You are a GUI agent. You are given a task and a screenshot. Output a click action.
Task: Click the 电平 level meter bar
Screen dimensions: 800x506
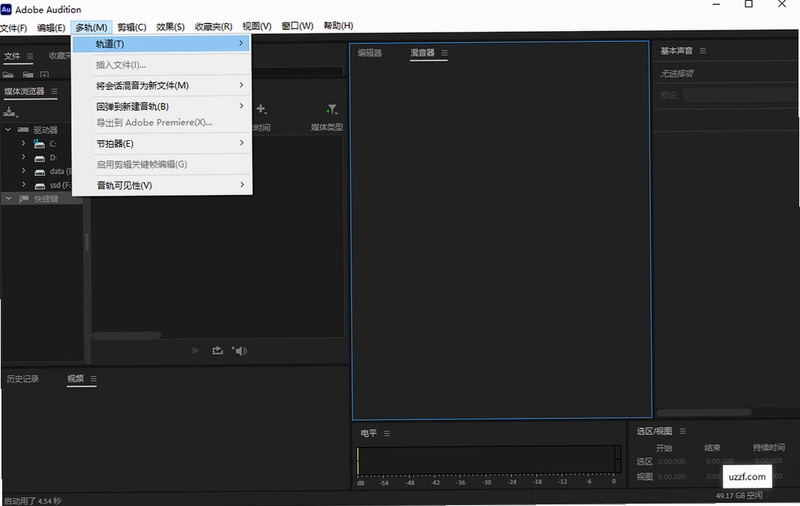(488, 460)
